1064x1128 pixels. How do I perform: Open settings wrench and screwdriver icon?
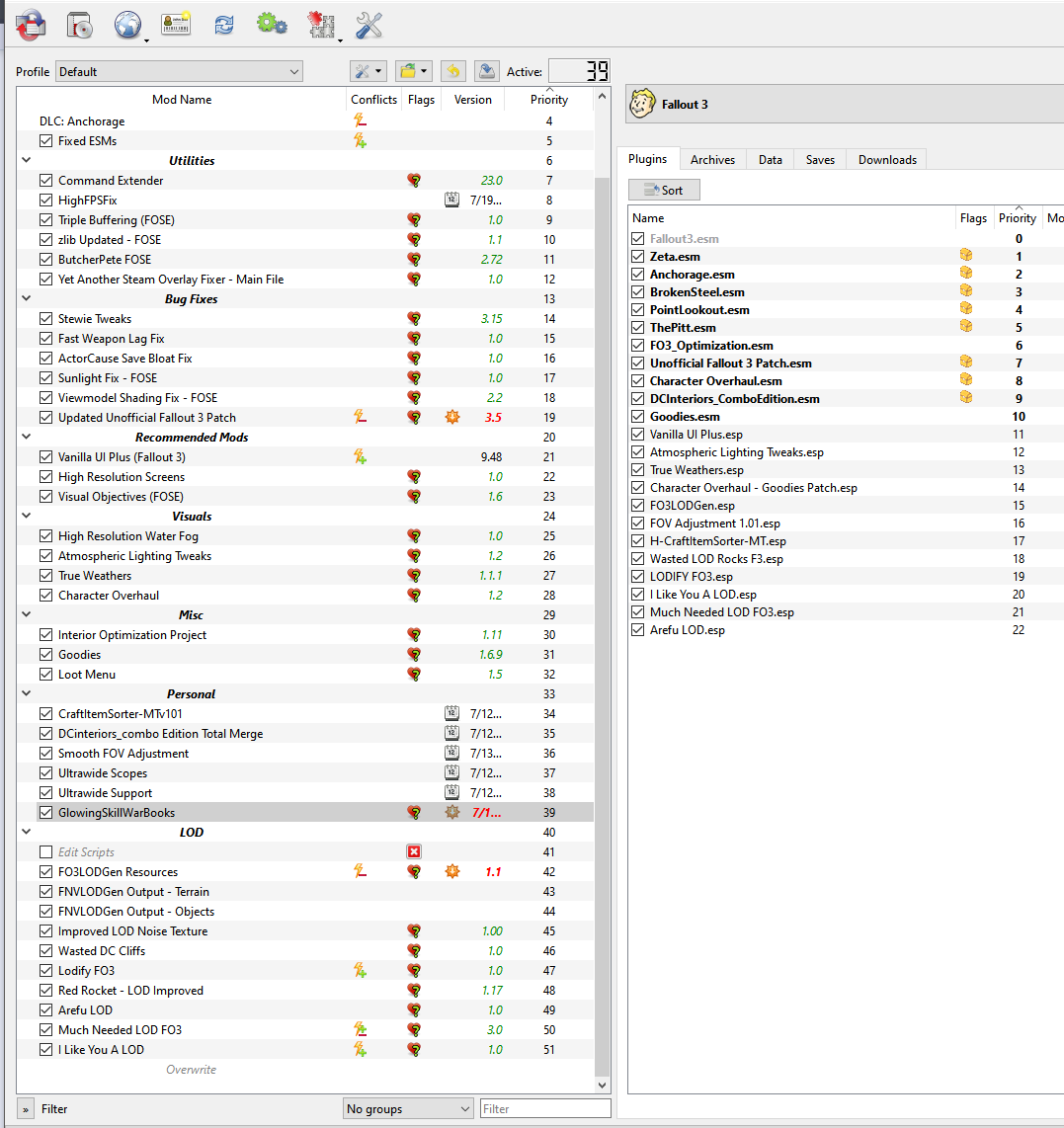coord(369,25)
